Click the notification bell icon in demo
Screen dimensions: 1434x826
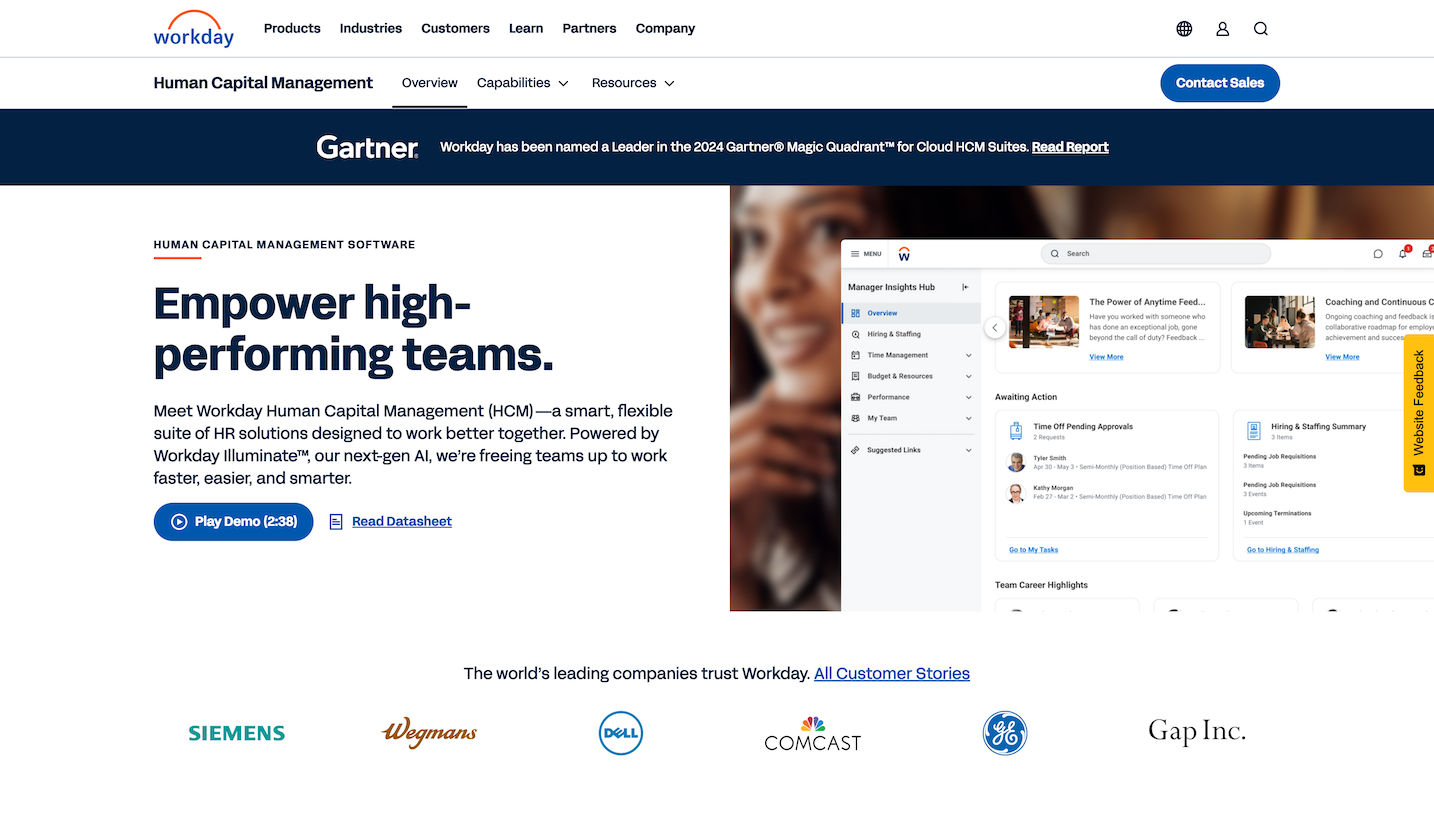(x=1403, y=253)
